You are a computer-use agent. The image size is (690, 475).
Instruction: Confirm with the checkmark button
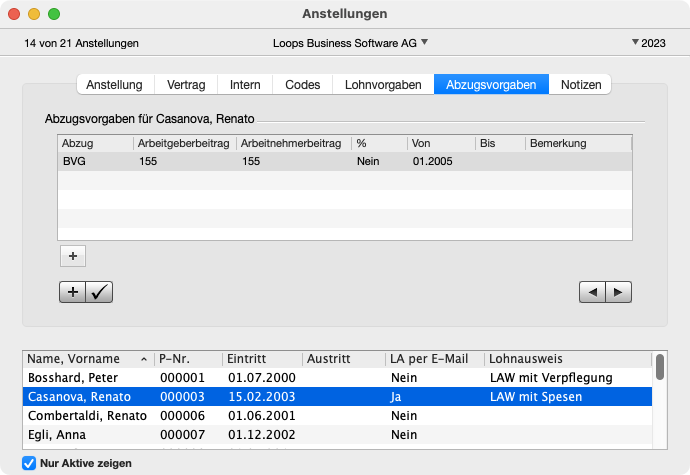[100, 292]
